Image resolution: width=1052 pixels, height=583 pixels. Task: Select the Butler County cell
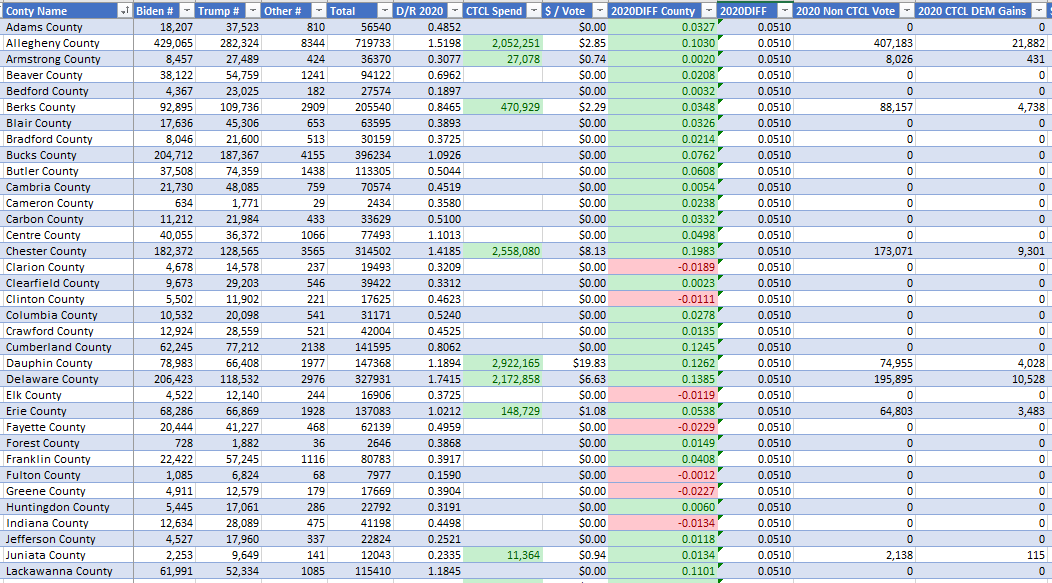(x=66, y=171)
